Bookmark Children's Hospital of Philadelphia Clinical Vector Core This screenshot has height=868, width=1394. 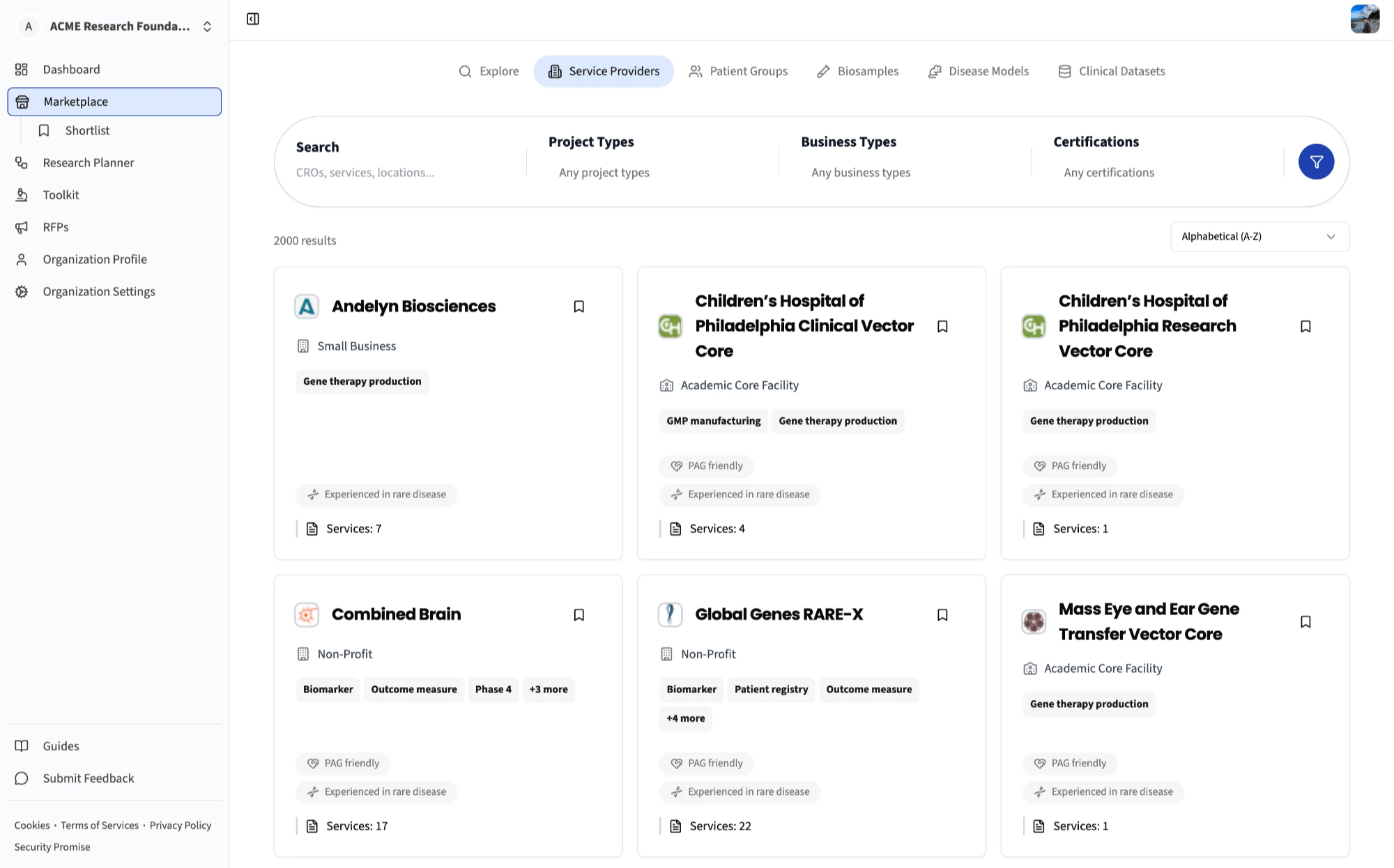pos(942,326)
